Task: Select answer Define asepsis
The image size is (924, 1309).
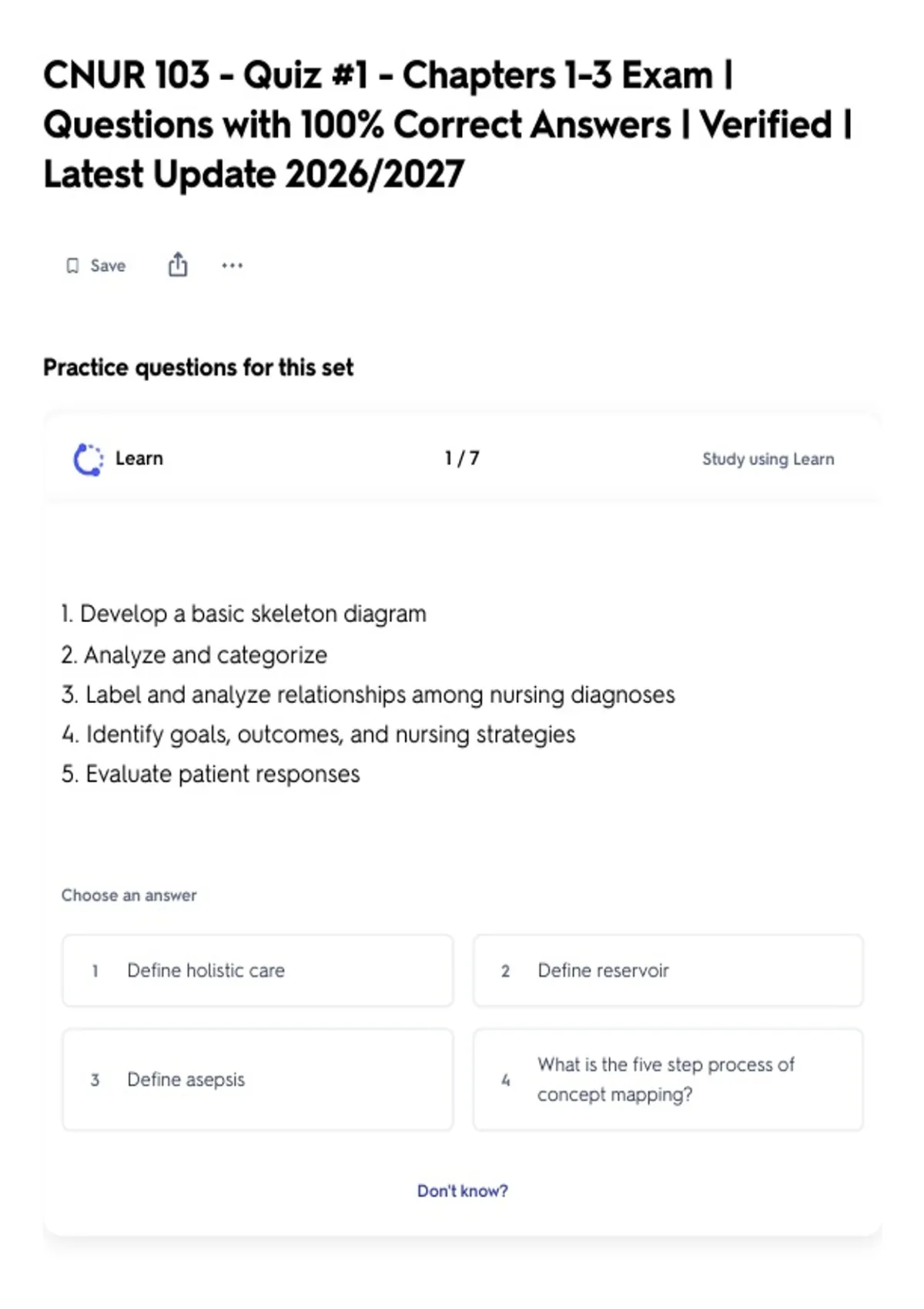Action: pos(258,1080)
